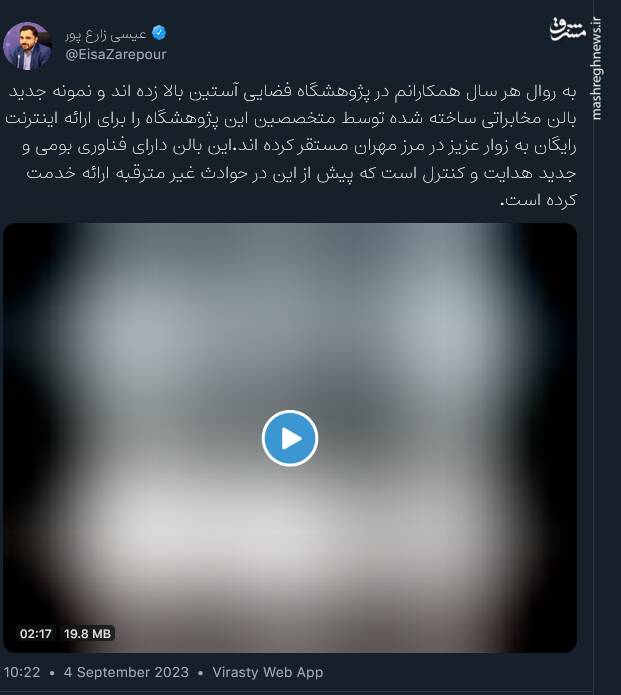The width and height of the screenshot is (621, 695).
Task: Click the last line 'کرده است.'
Action: click(539, 200)
